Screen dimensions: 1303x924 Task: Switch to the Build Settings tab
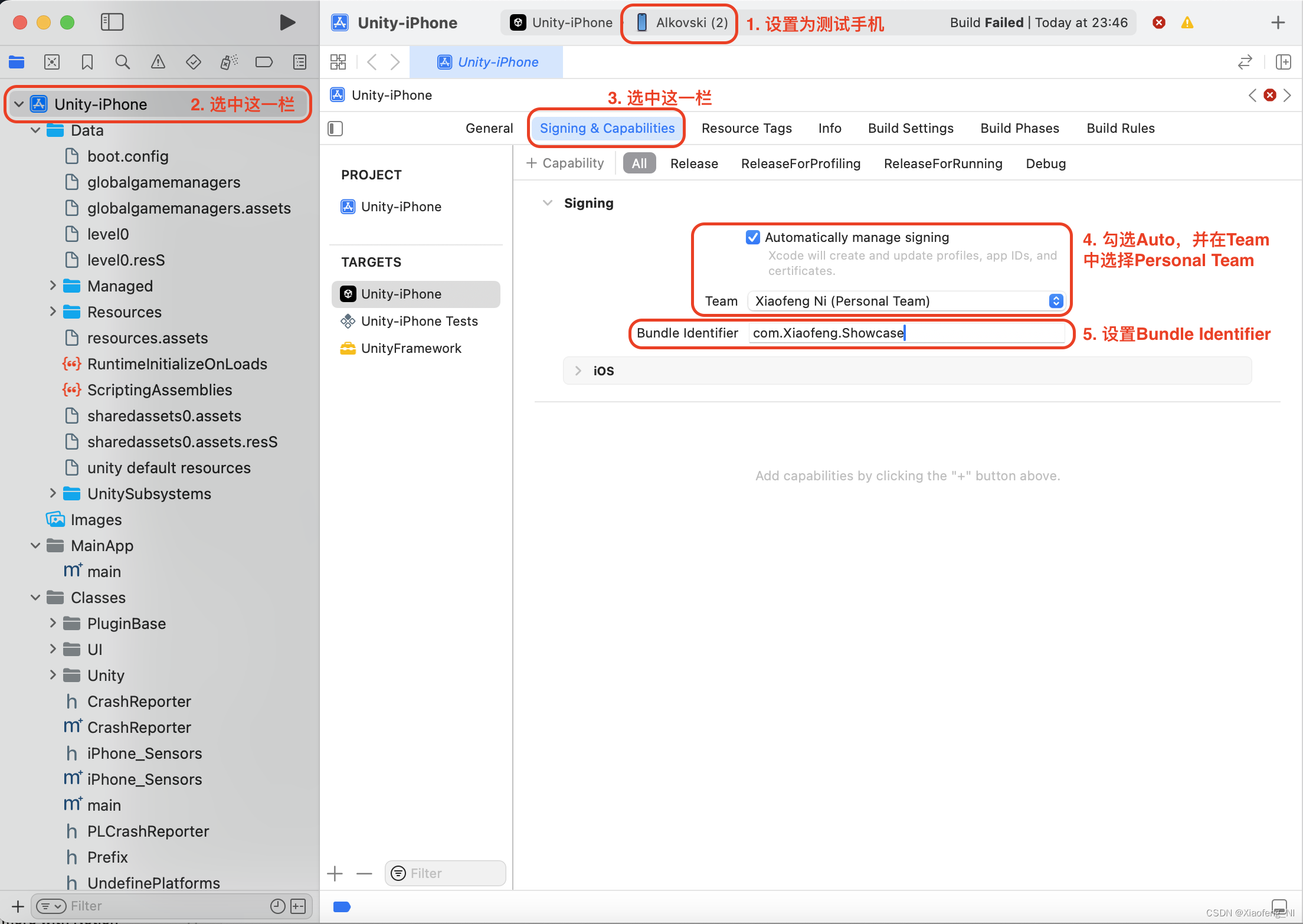click(910, 128)
